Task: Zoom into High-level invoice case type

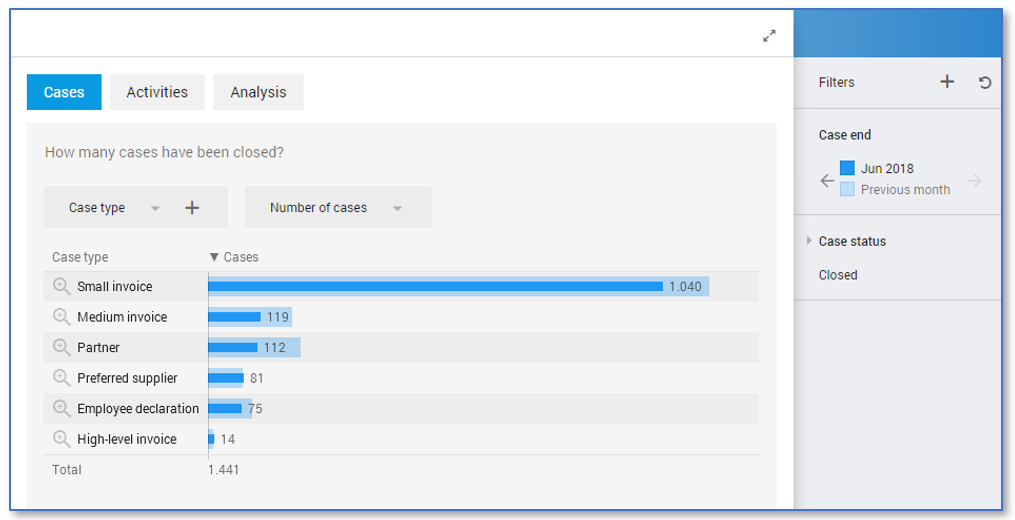Action: (62, 439)
